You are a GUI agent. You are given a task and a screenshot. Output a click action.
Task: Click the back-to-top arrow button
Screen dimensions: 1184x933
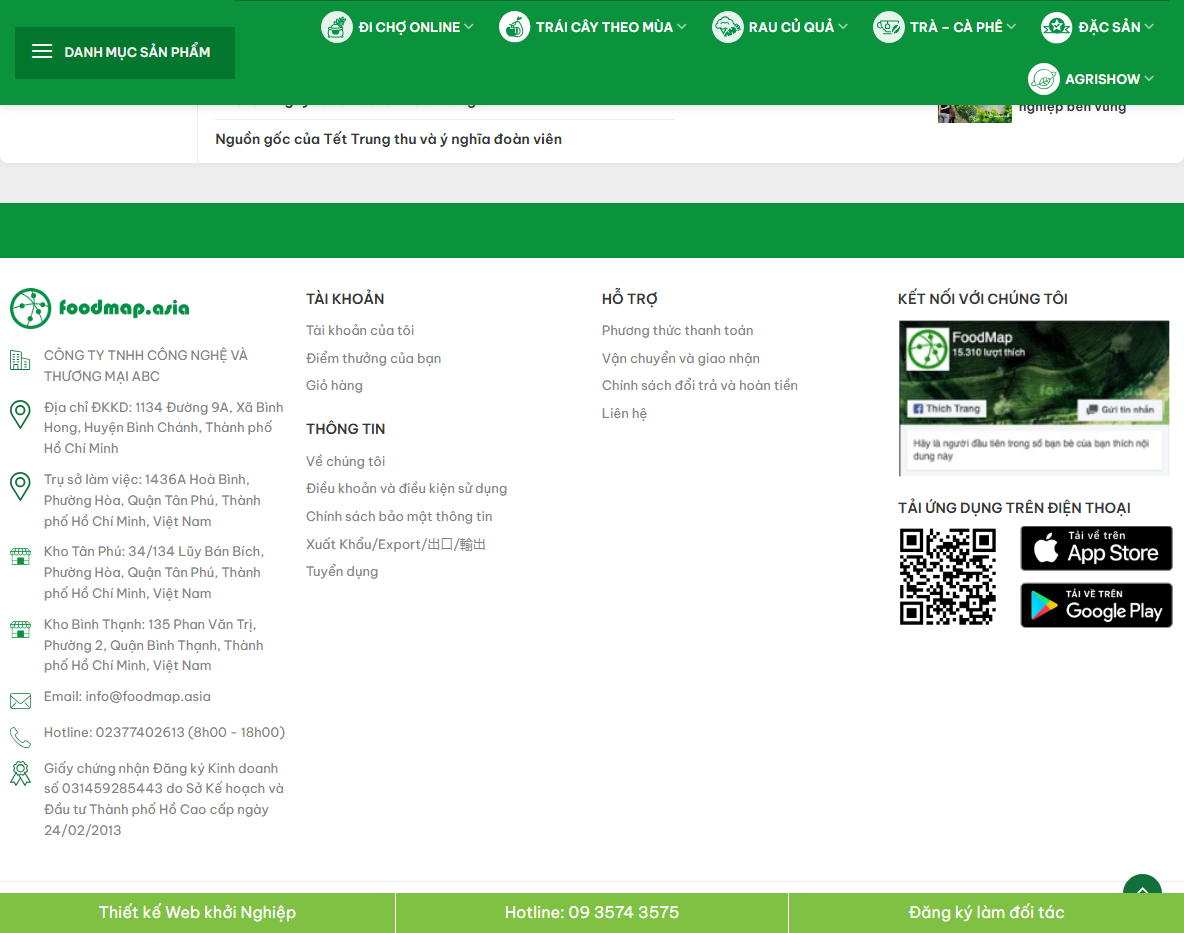point(1142,890)
